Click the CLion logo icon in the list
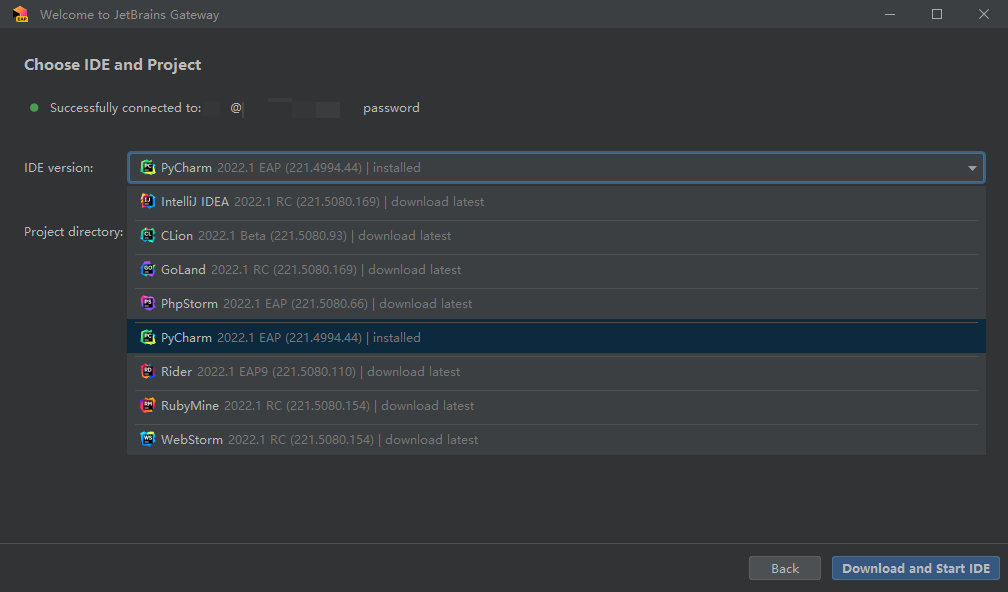The height and width of the screenshot is (592, 1008). [x=148, y=235]
